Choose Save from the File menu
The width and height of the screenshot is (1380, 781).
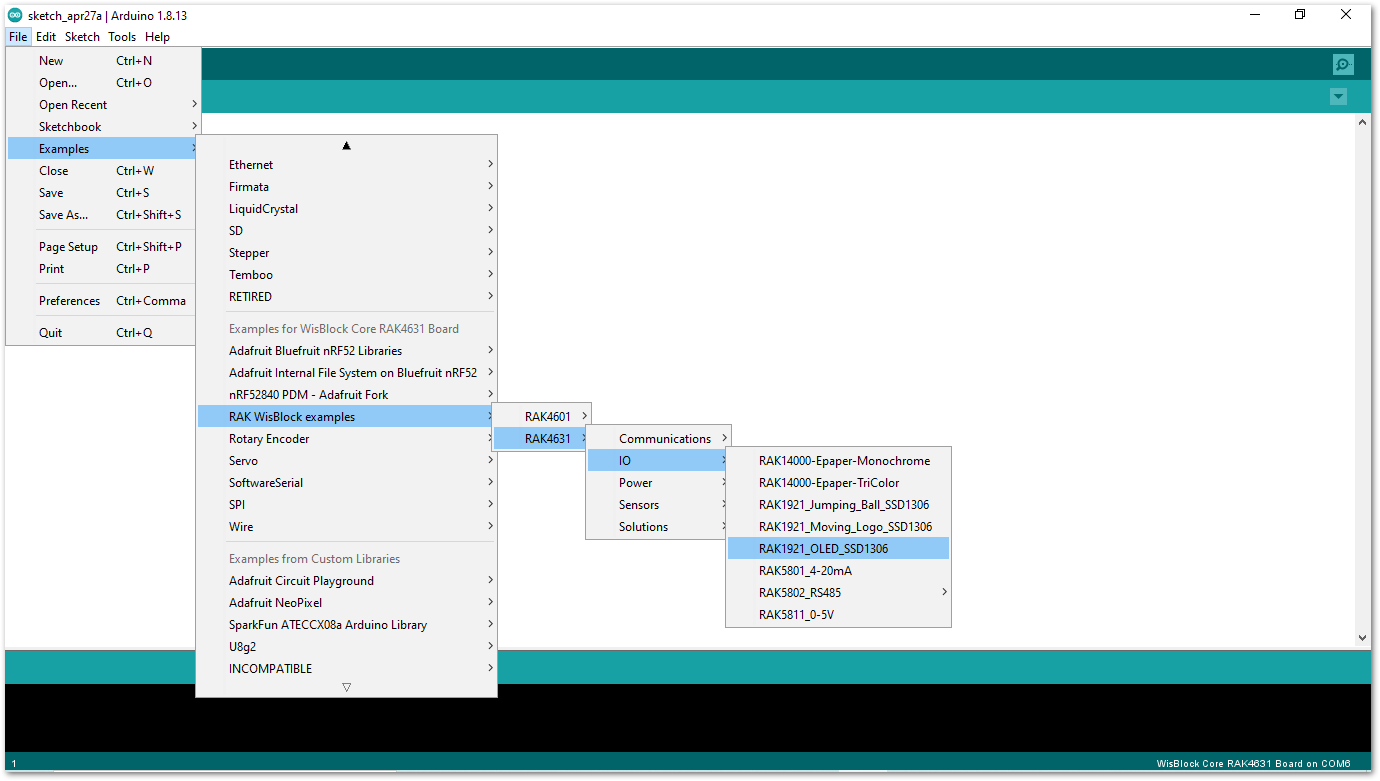tap(103, 193)
